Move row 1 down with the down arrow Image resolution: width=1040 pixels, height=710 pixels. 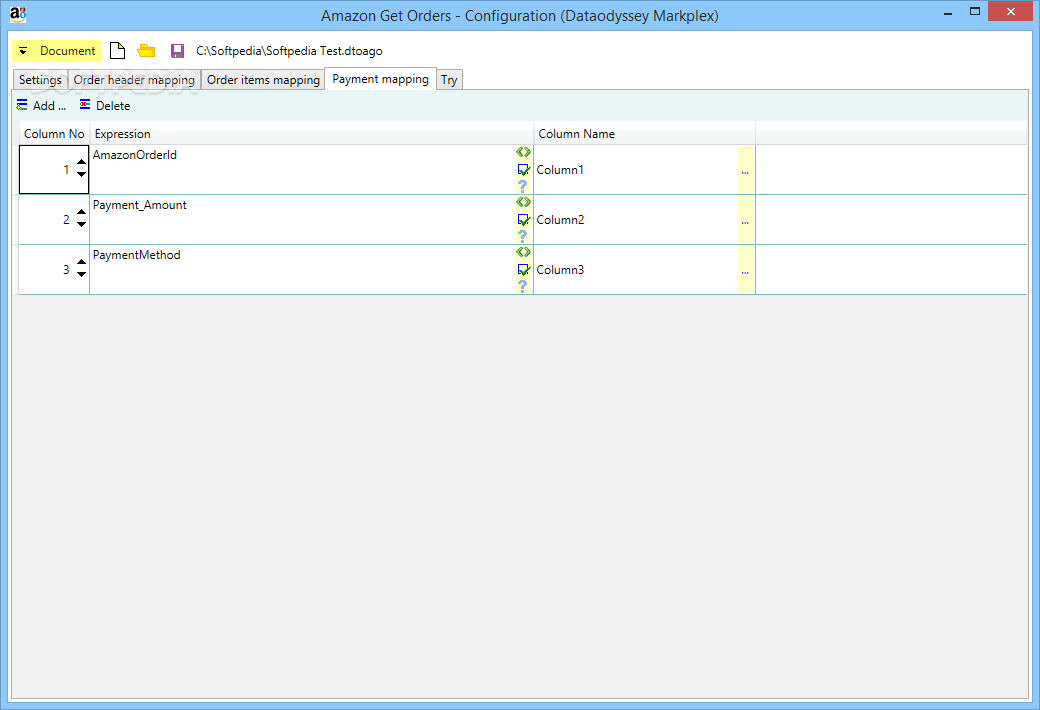point(81,175)
